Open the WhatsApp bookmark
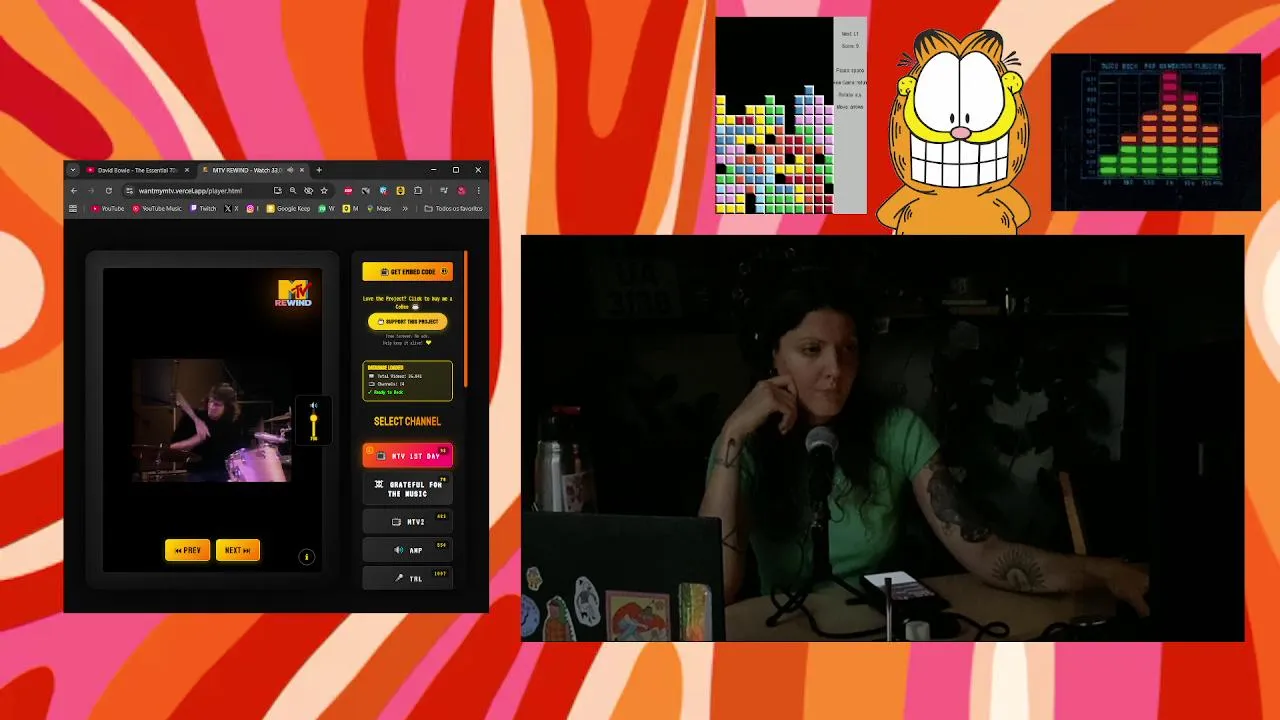Screen dimensions: 1280x720 (326, 209)
